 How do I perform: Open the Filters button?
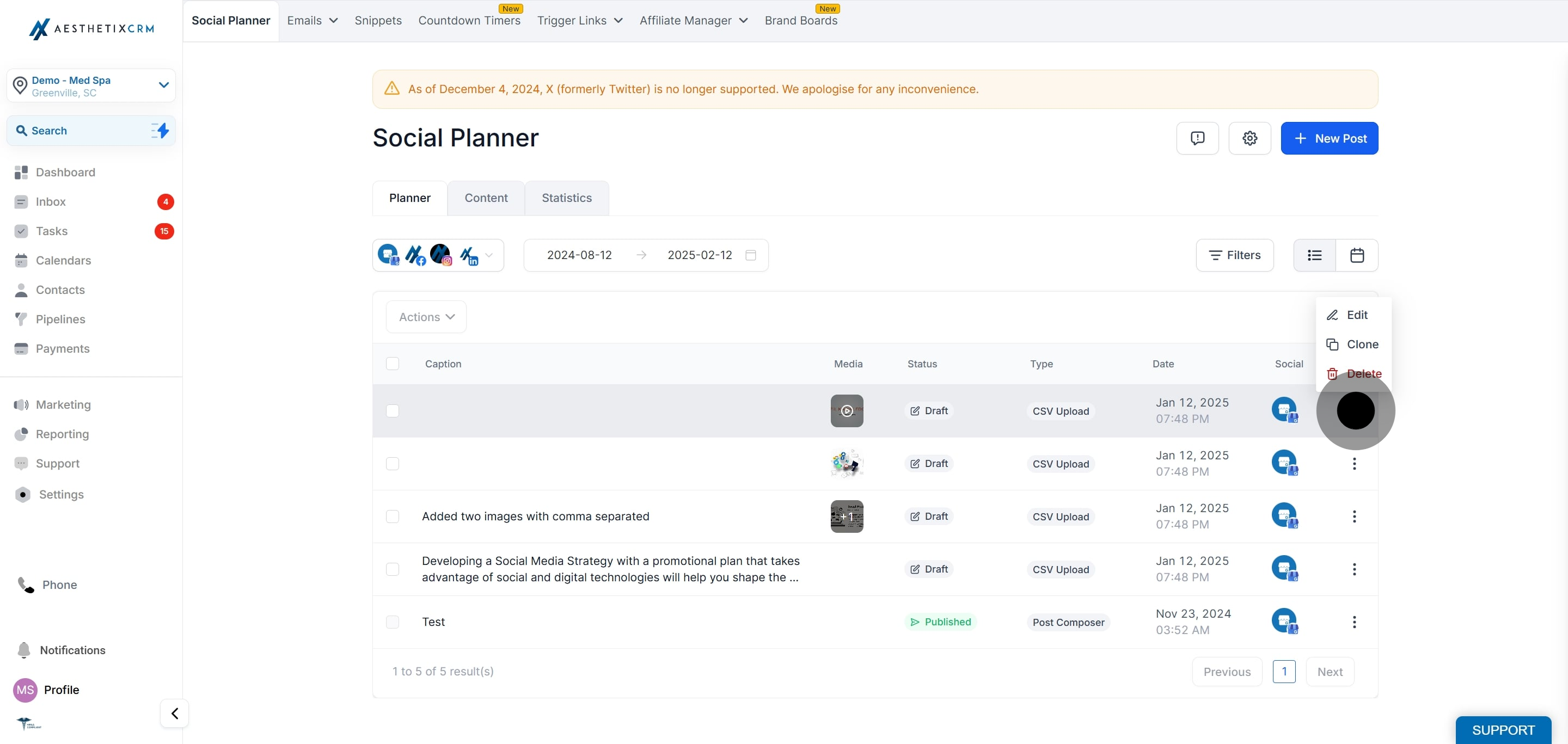click(1234, 255)
